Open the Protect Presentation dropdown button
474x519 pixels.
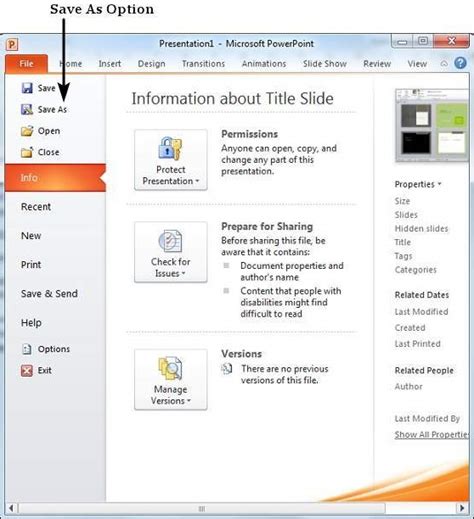coord(171,160)
